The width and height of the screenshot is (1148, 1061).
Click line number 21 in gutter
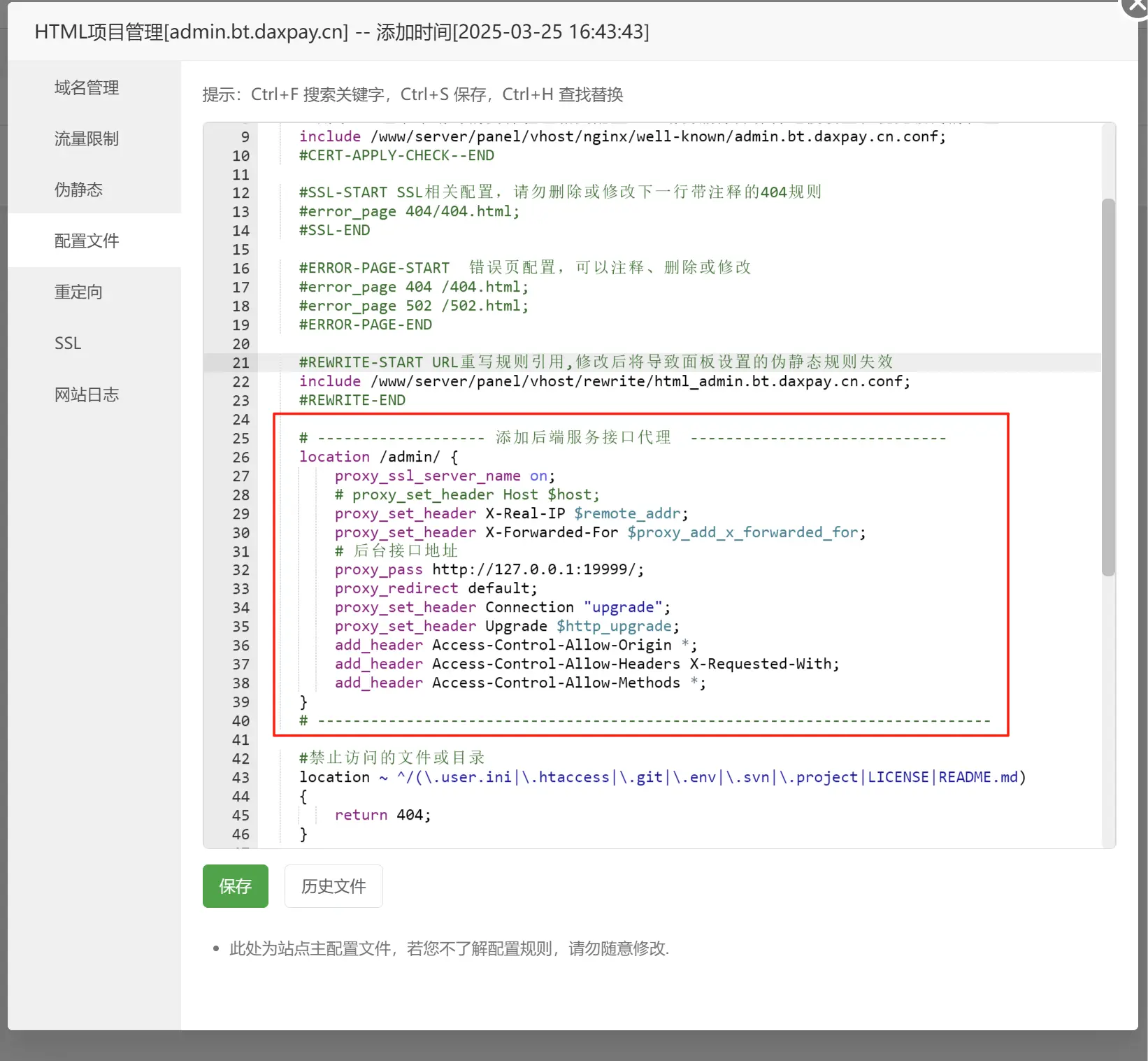point(241,362)
